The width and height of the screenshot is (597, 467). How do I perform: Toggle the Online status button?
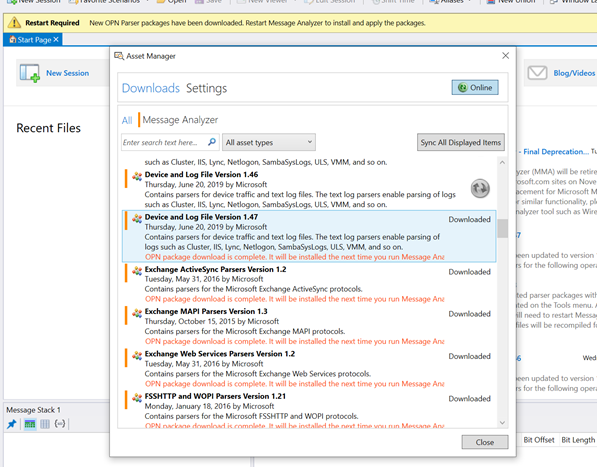[x=475, y=88]
